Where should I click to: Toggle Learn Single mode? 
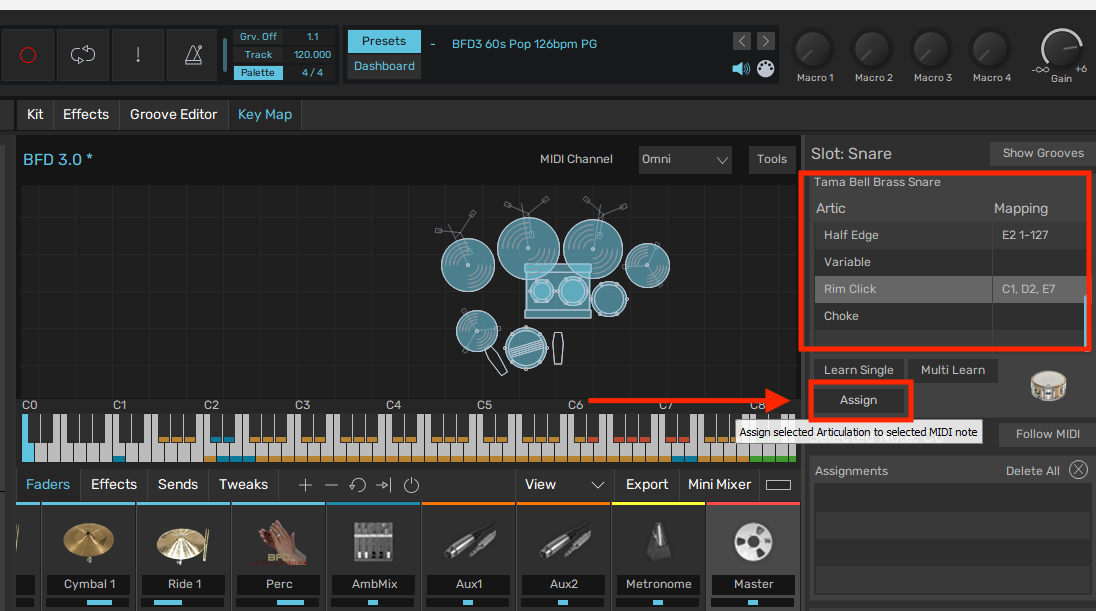click(858, 370)
